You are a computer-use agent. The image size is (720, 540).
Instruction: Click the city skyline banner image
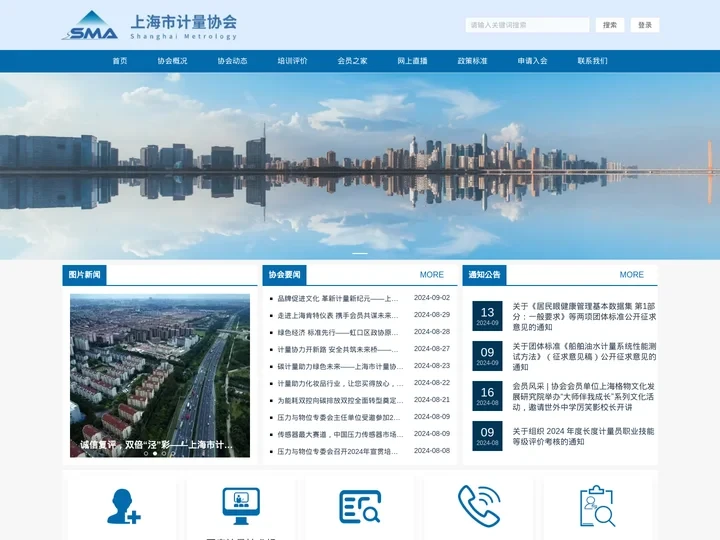pyautogui.click(x=360, y=166)
